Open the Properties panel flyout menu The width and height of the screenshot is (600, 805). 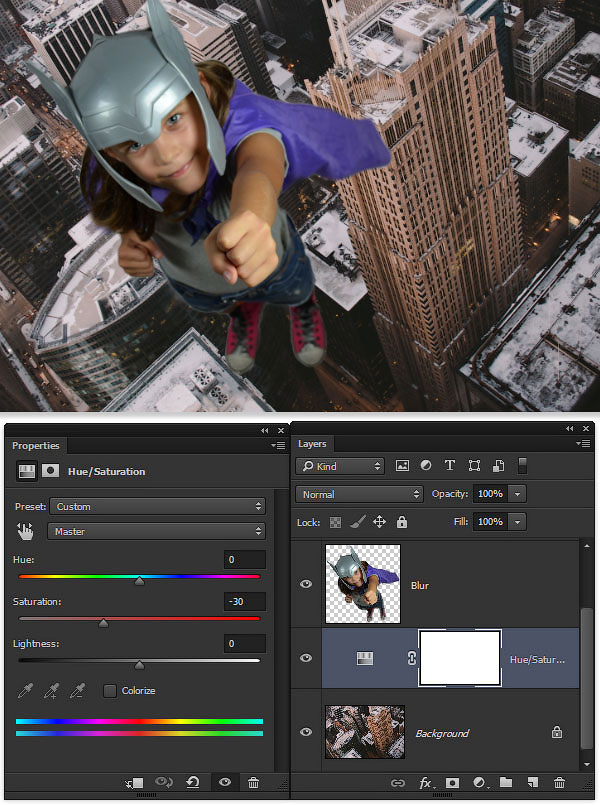tap(279, 445)
